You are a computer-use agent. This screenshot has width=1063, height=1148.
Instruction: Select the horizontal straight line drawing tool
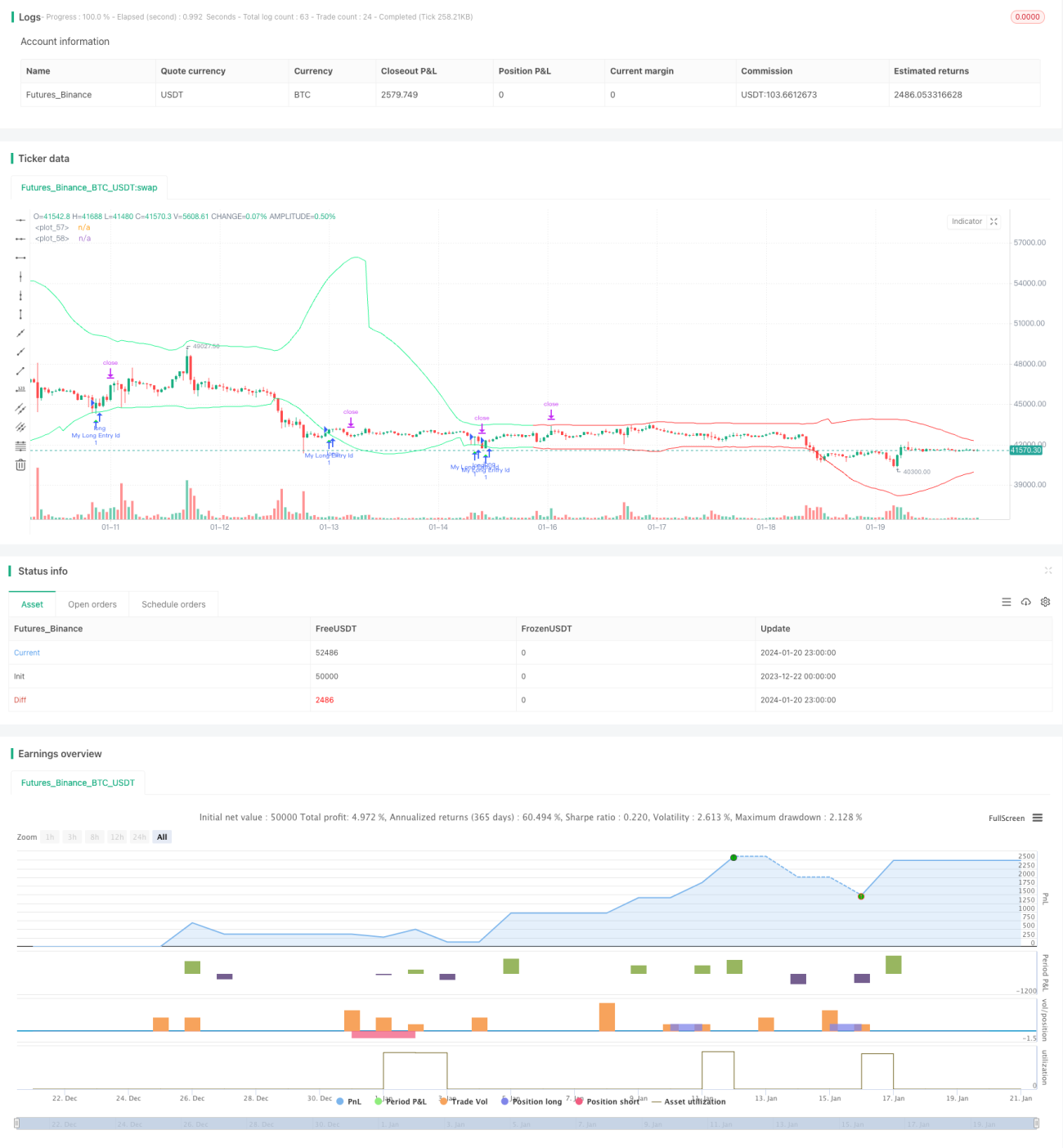pos(20,220)
